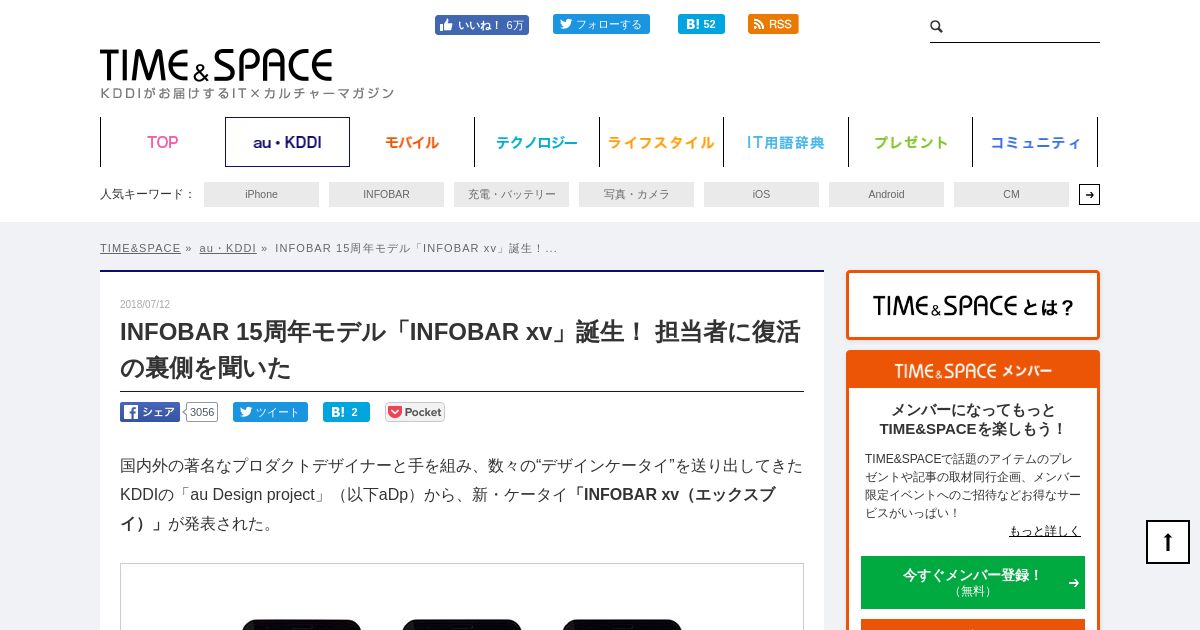Click the INFOBAR xv phones image

tap(462, 597)
